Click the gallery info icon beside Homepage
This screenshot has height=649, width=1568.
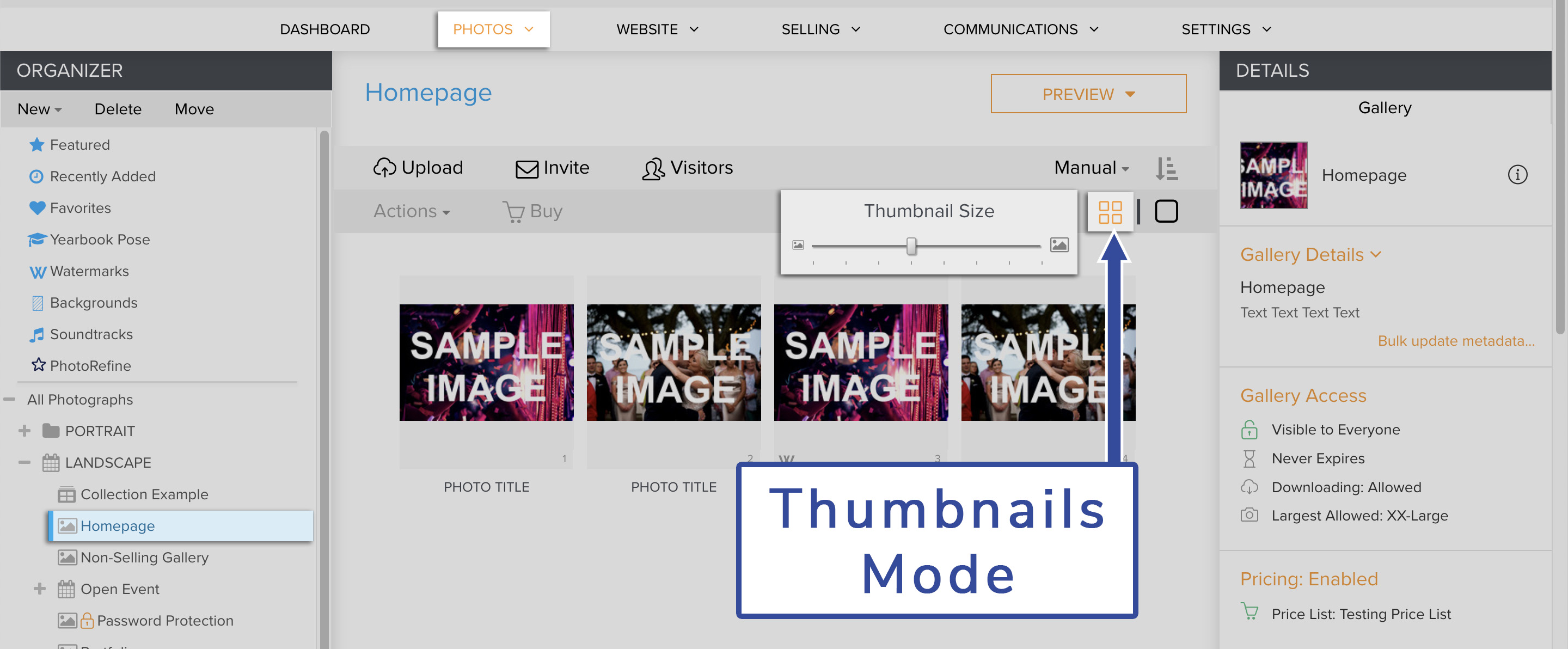tap(1517, 175)
